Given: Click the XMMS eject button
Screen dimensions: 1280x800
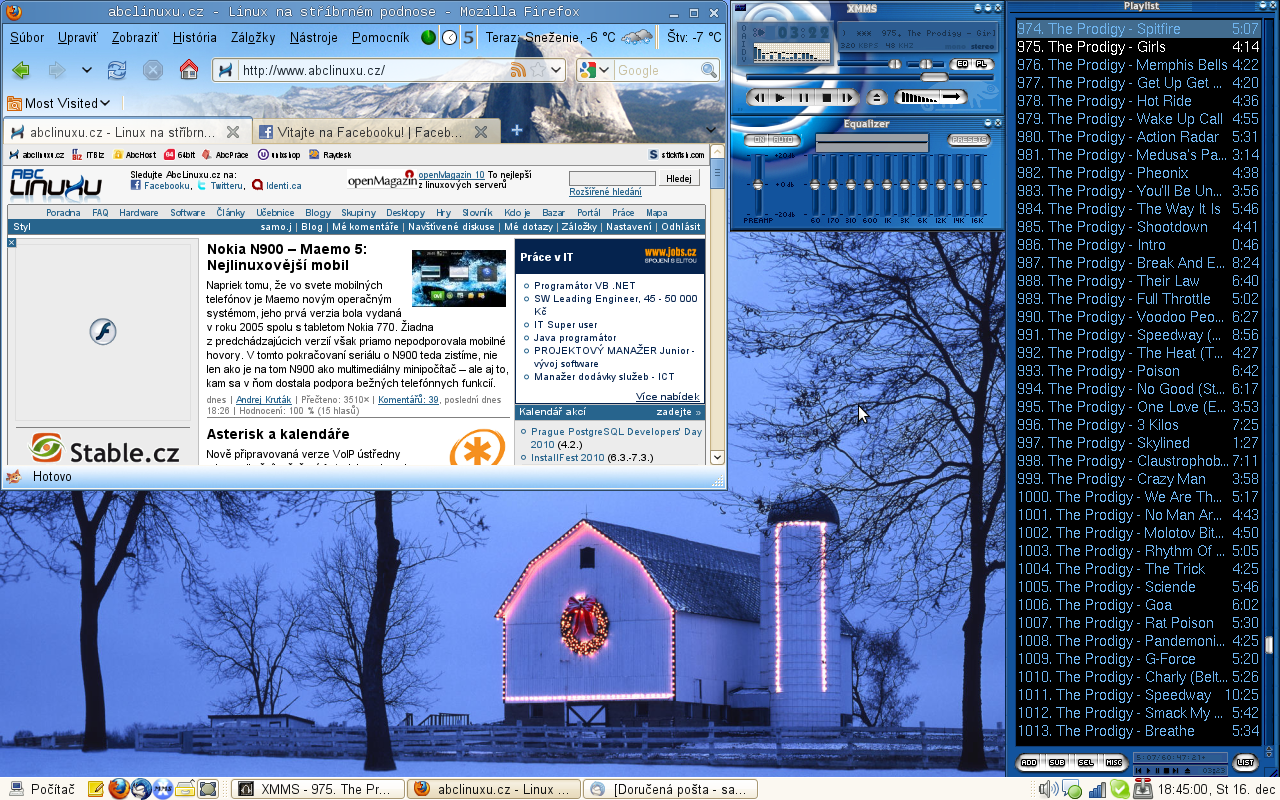Looking at the screenshot, I should pos(877,98).
